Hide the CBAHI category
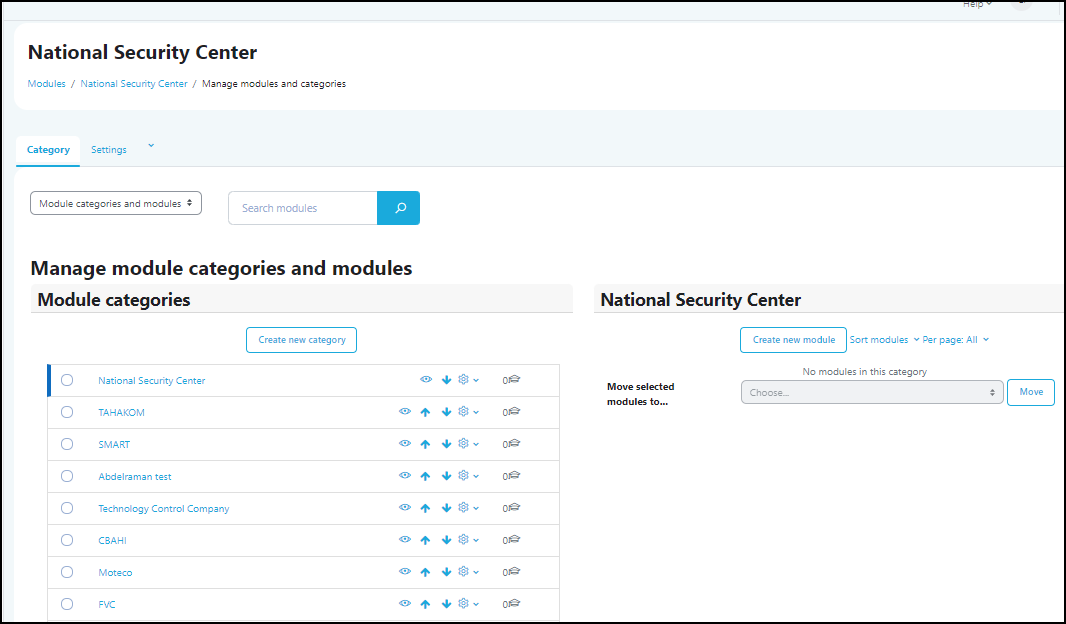 (405, 539)
